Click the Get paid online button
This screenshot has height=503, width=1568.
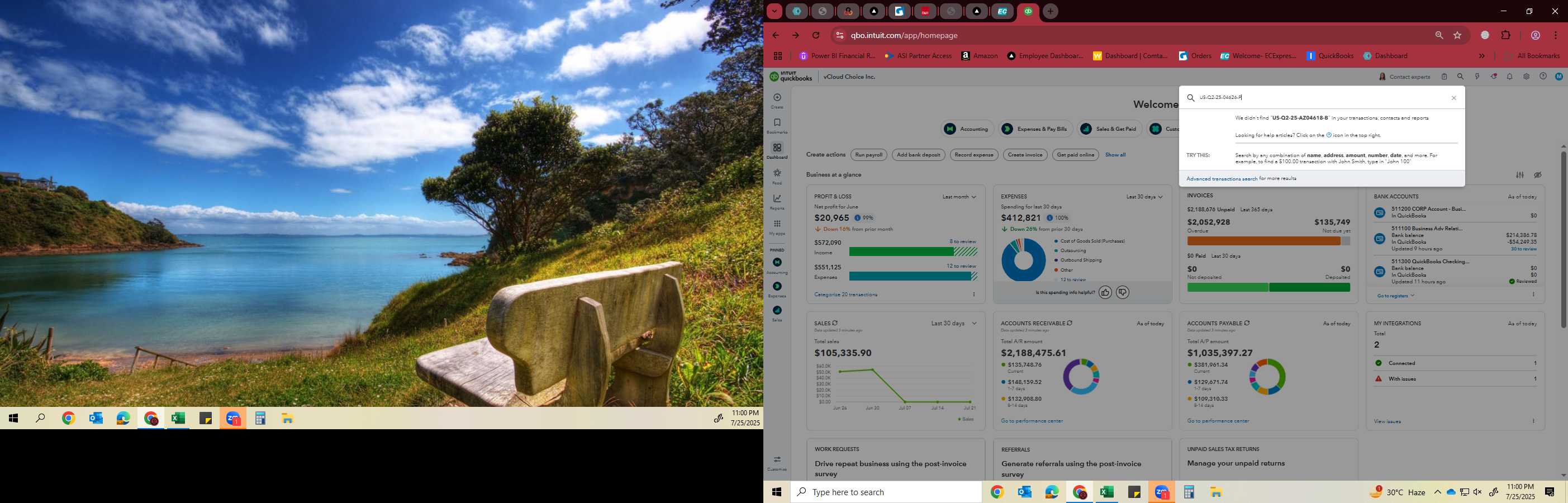pyautogui.click(x=1075, y=155)
